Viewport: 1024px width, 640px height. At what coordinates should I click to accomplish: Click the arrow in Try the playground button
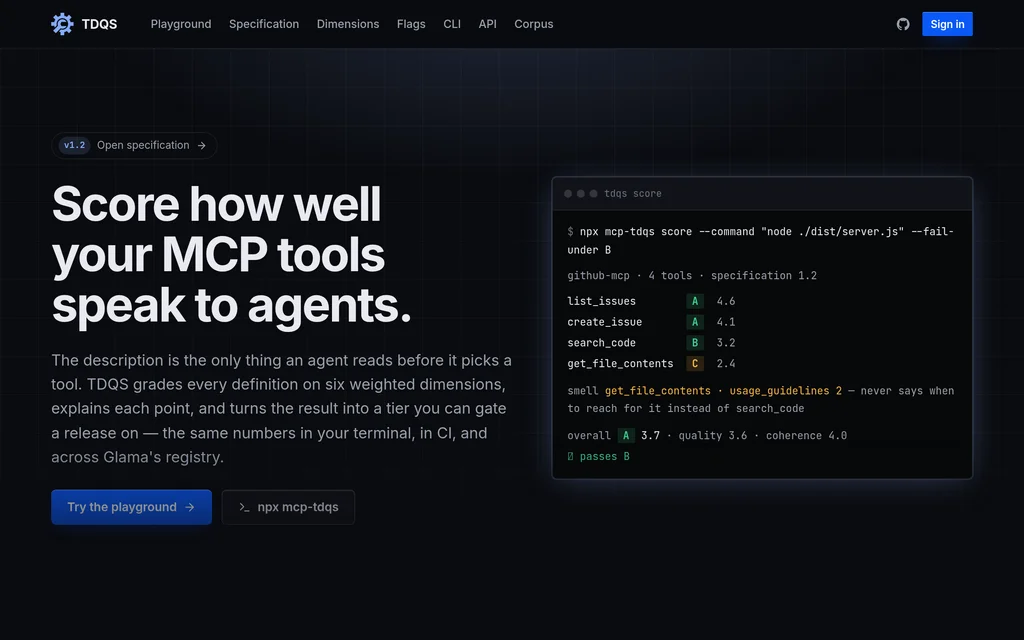point(189,507)
